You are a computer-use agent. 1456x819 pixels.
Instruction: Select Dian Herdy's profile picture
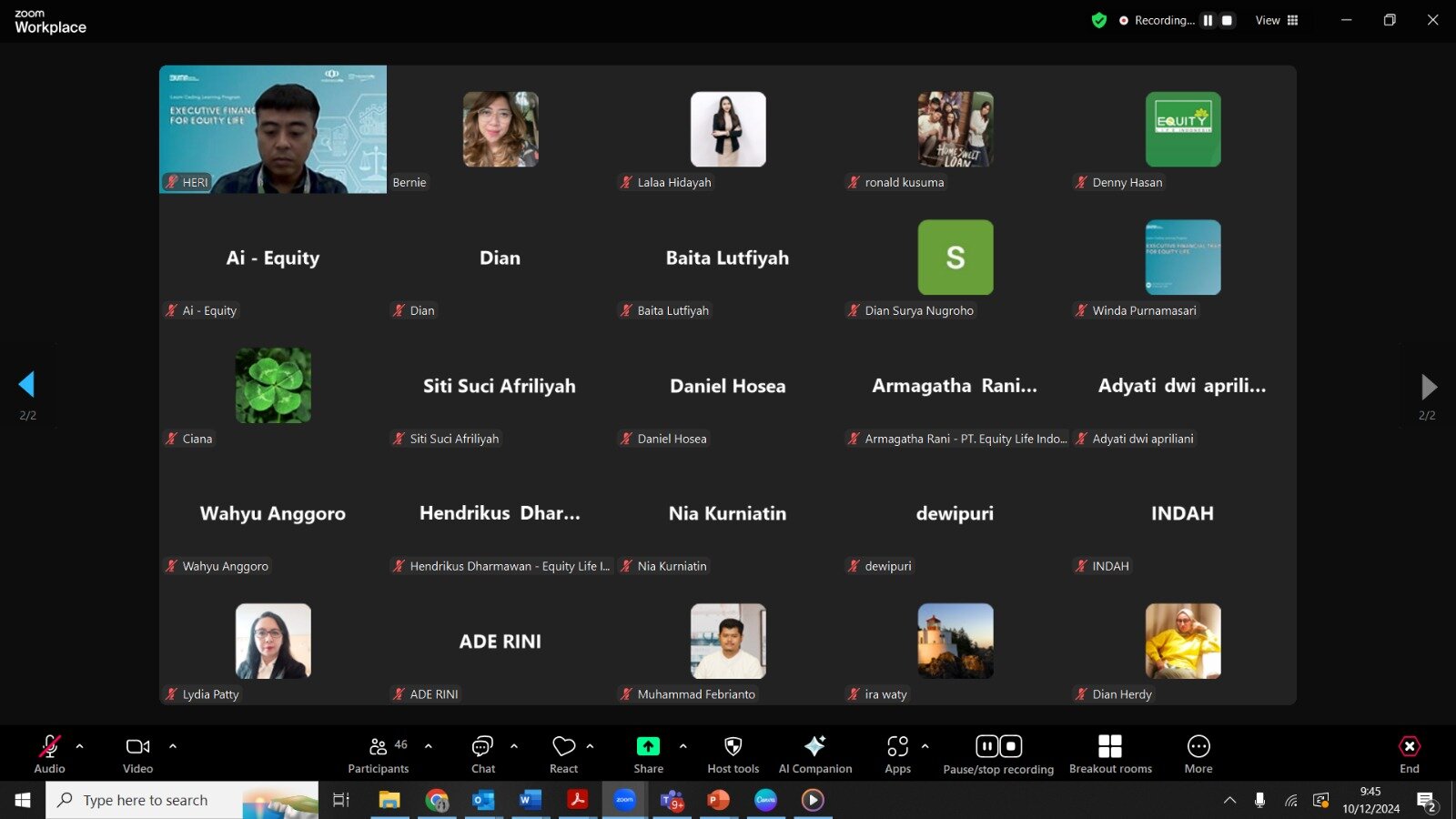(1183, 642)
